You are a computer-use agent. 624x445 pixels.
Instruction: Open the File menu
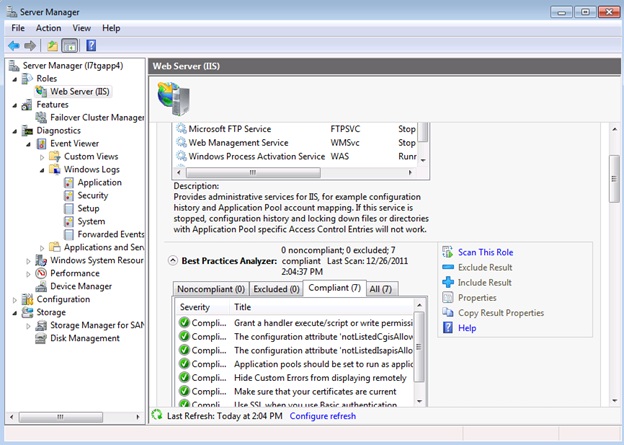(18, 28)
